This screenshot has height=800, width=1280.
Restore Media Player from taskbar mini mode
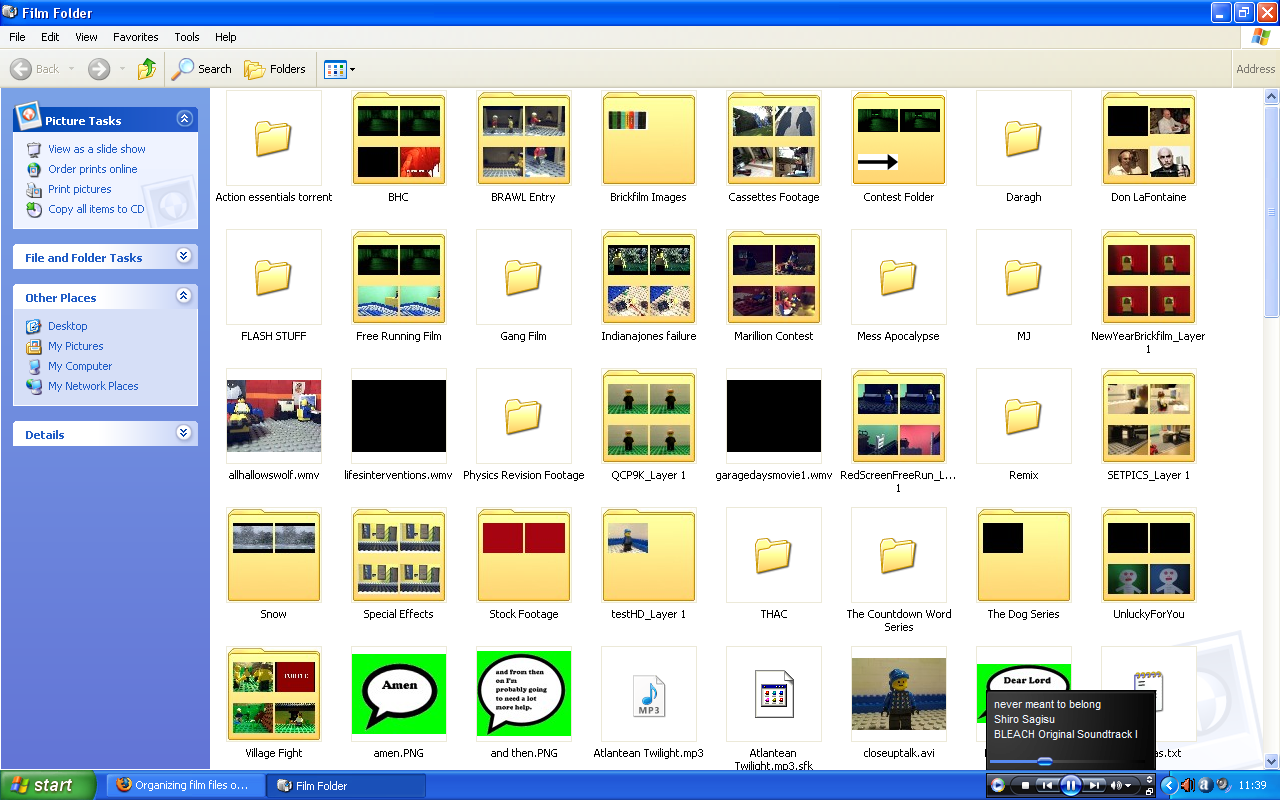[1150, 791]
